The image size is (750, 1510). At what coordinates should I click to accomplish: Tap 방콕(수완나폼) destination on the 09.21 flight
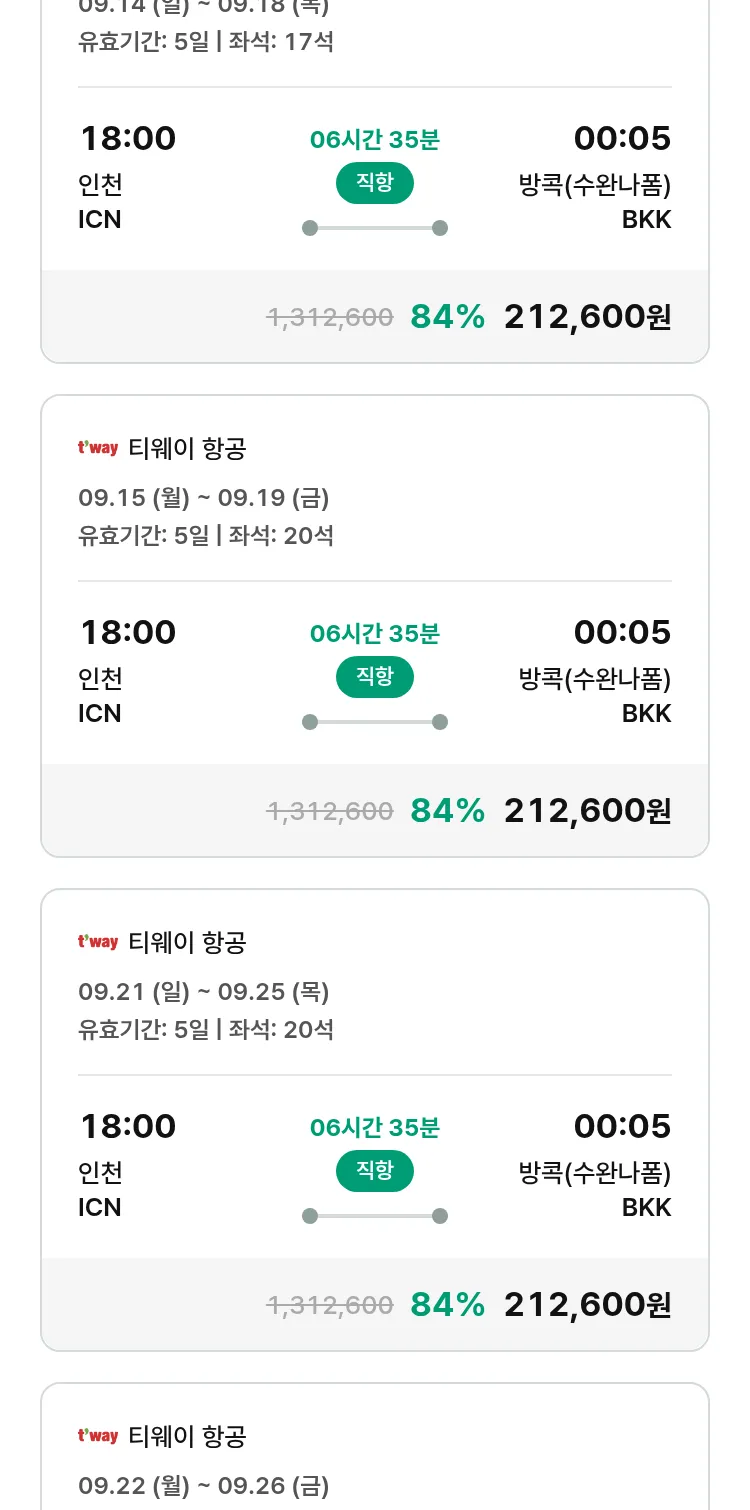click(x=594, y=1172)
